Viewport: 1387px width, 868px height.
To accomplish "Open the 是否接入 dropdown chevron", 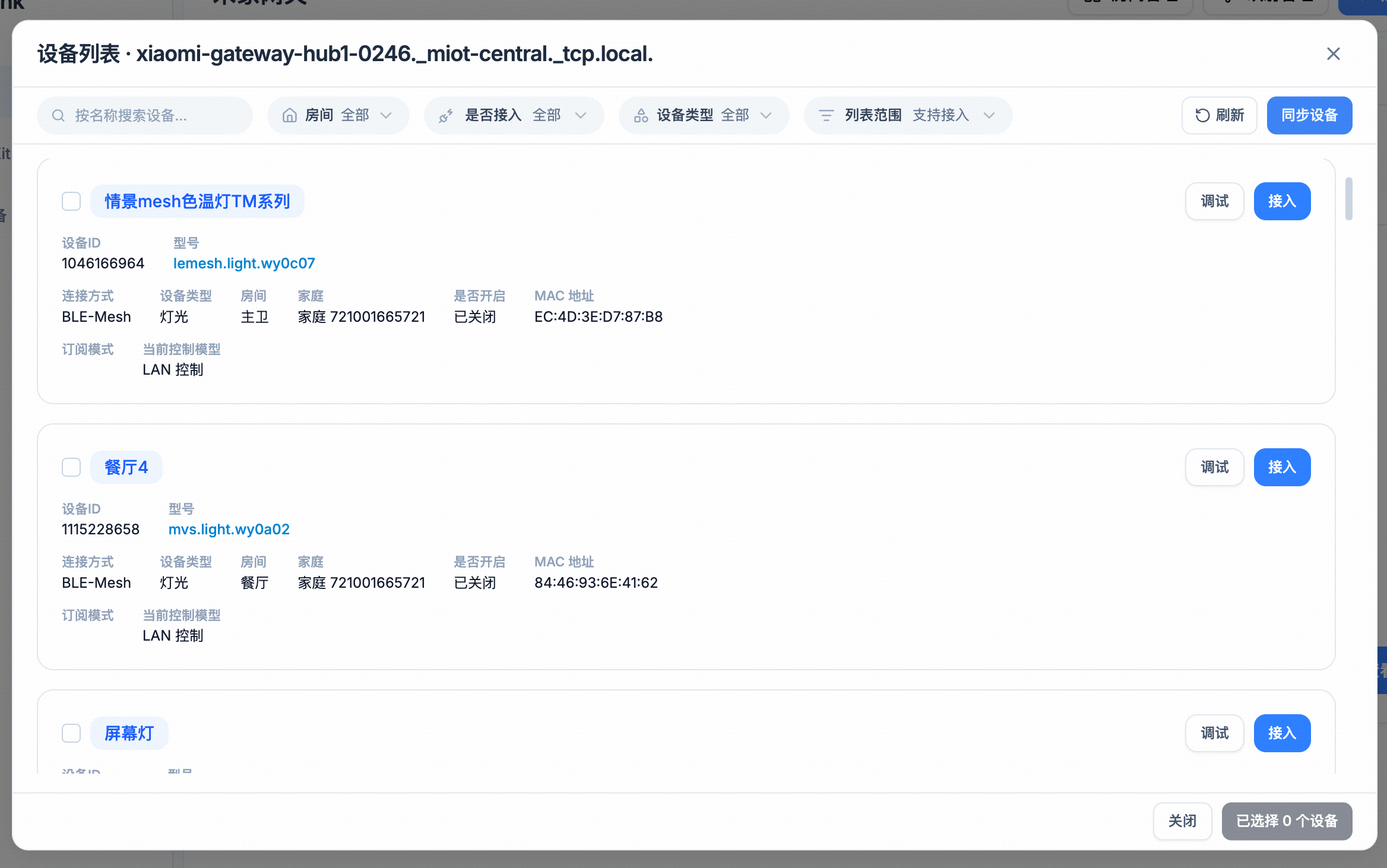I will tap(581, 115).
